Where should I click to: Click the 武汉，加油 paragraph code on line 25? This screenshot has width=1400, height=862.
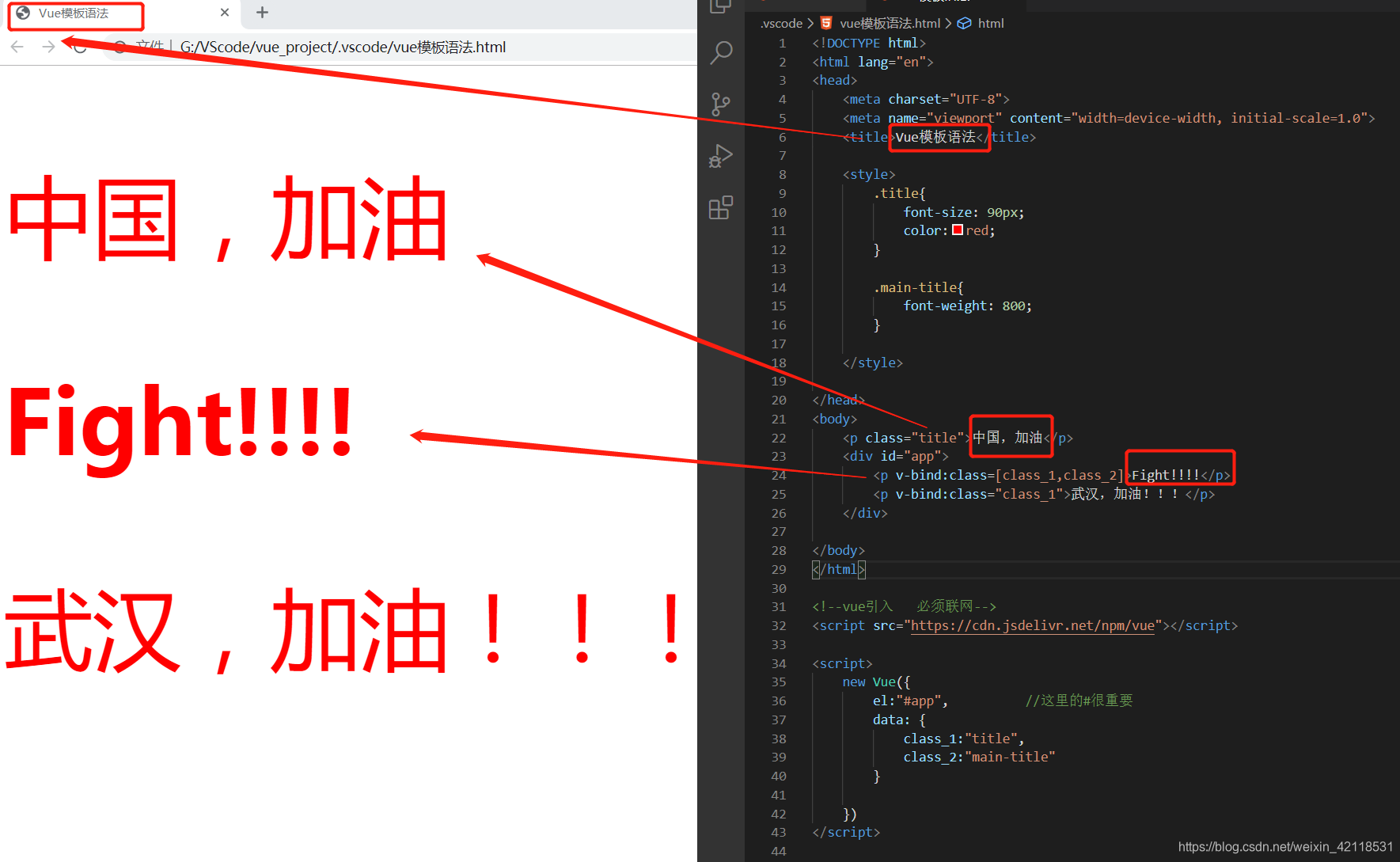[x=1044, y=495]
